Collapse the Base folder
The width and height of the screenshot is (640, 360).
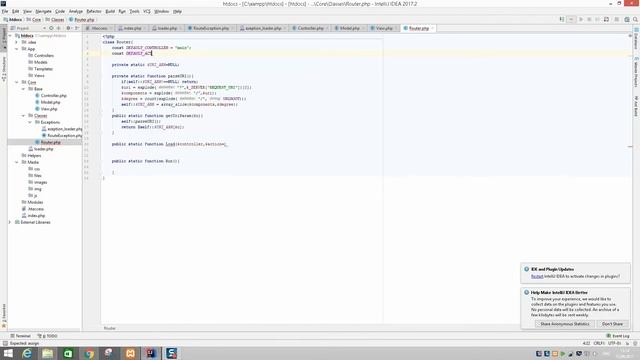point(24,89)
